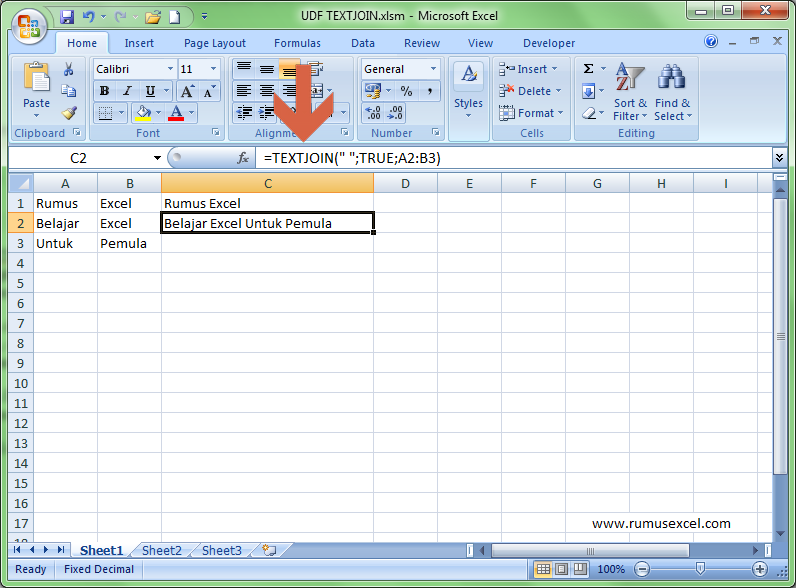Click Insert cells button
796x588 pixels.
click(x=528, y=69)
